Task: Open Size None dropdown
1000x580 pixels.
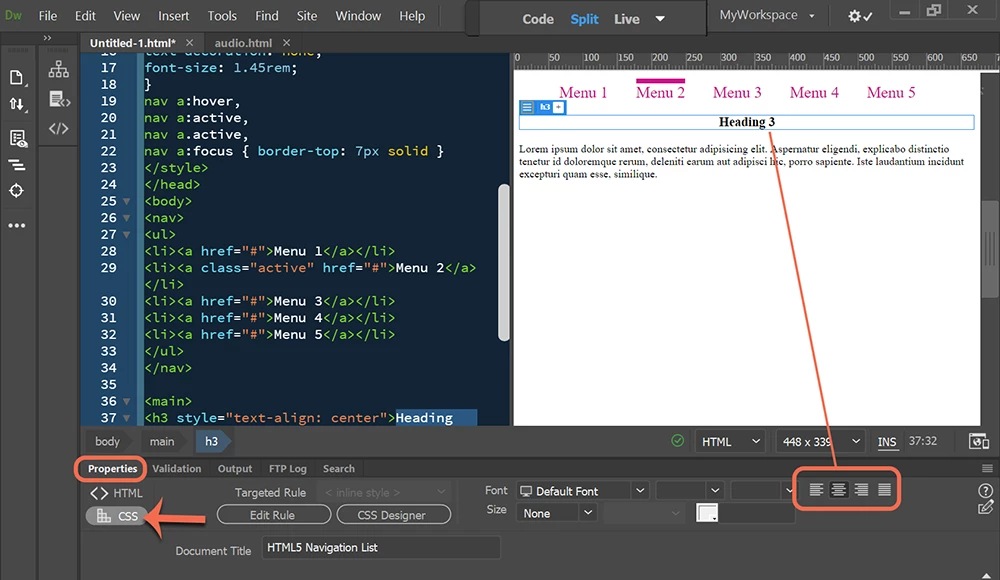Action: point(556,514)
